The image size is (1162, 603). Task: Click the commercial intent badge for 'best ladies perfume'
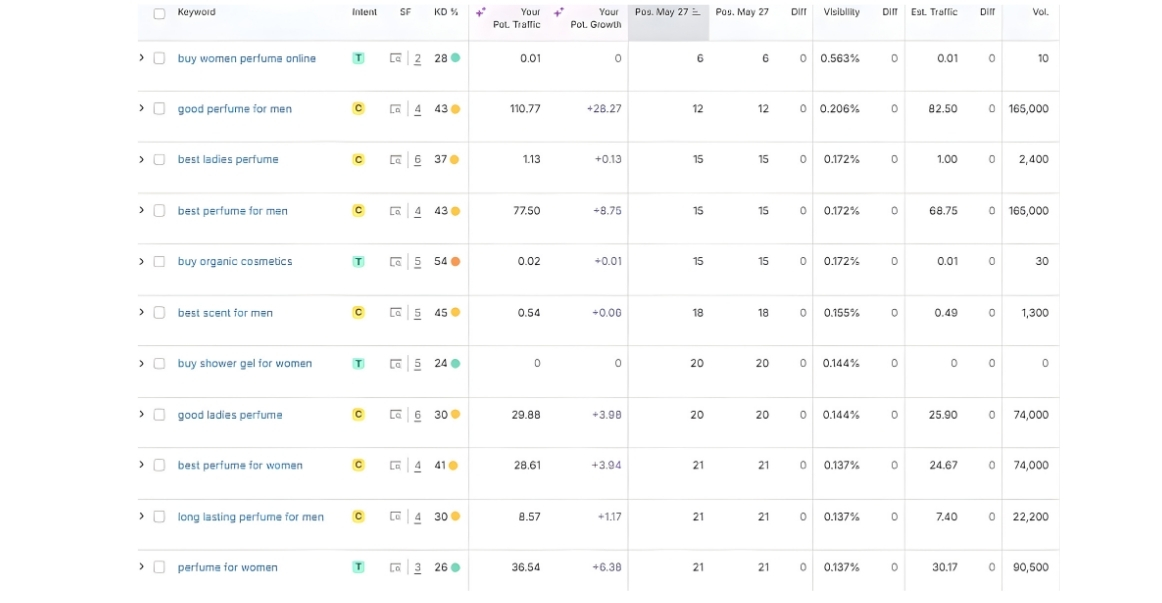[358, 160]
